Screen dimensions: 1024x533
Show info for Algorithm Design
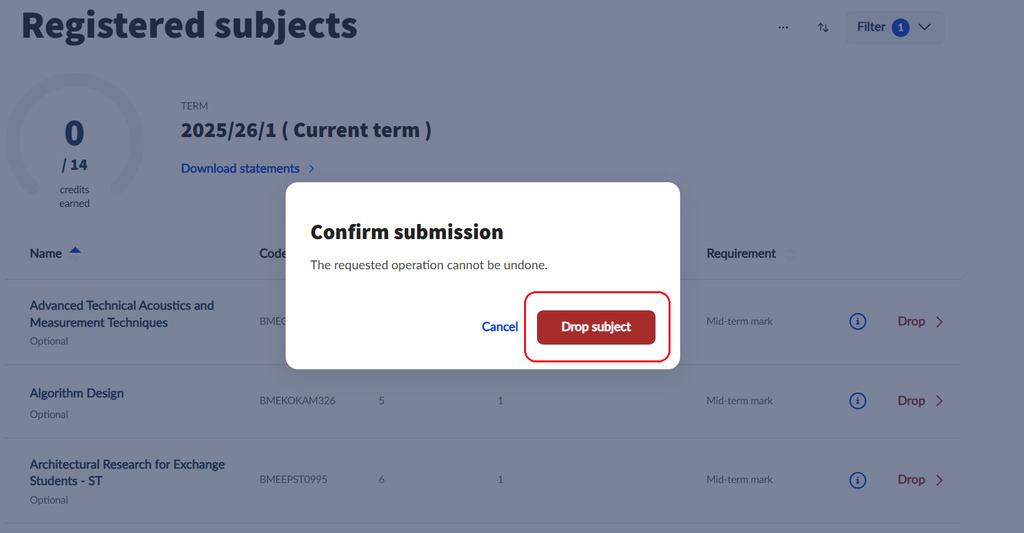tap(857, 400)
